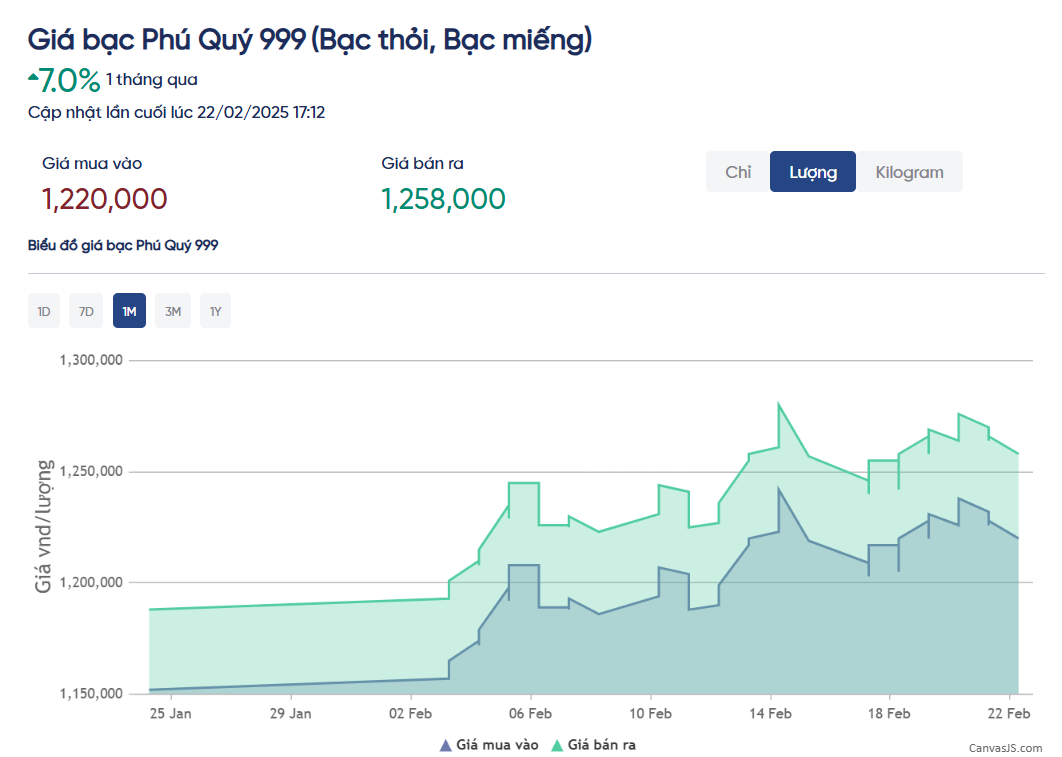The width and height of the screenshot is (1062, 757).
Task: Toggle the Giá mua vào legend label
Action: click(497, 745)
